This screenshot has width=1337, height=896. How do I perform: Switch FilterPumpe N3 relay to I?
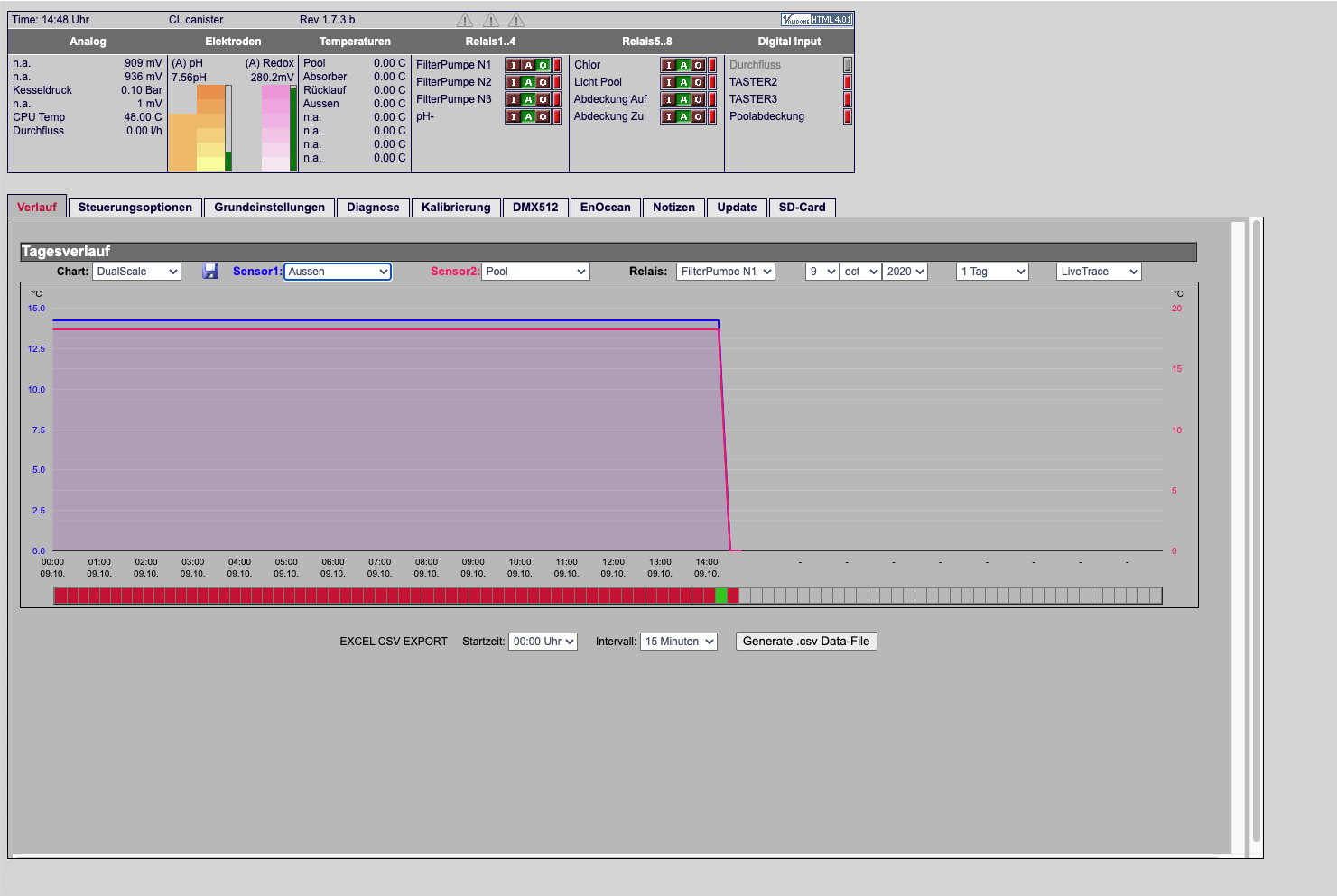(514, 99)
